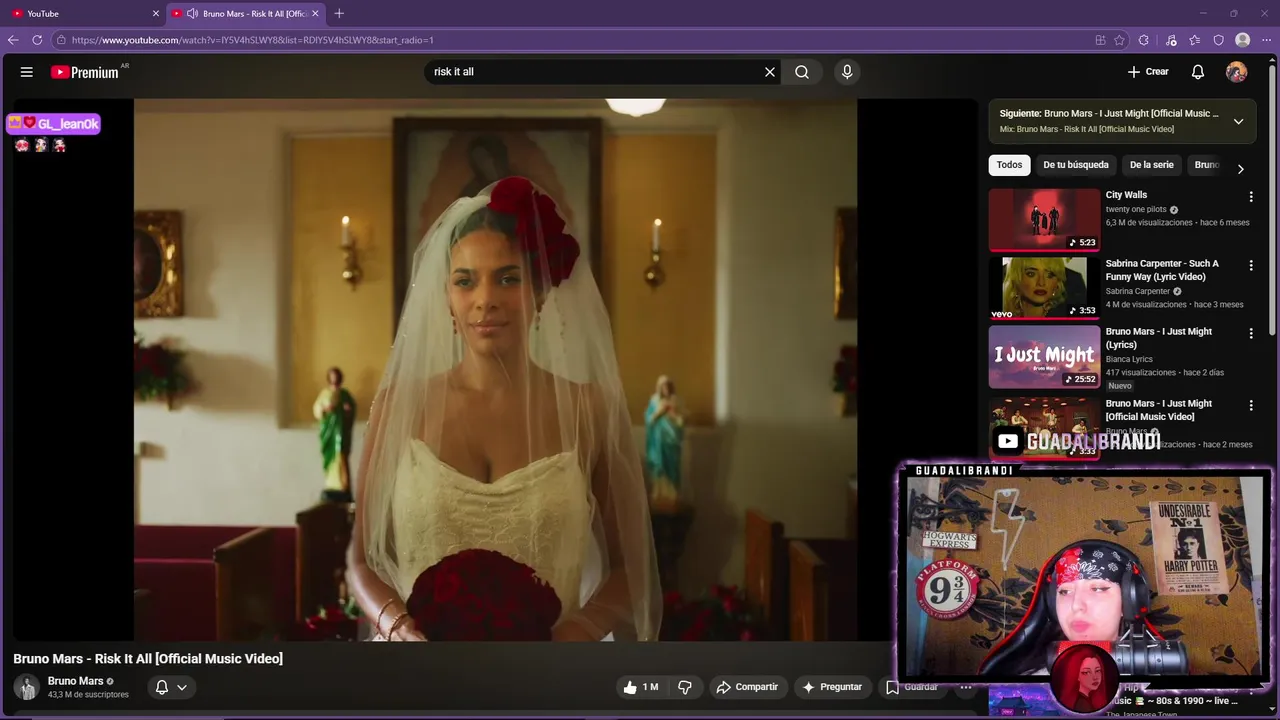Open the browser profile avatar
1280x720 pixels.
(x=1243, y=40)
